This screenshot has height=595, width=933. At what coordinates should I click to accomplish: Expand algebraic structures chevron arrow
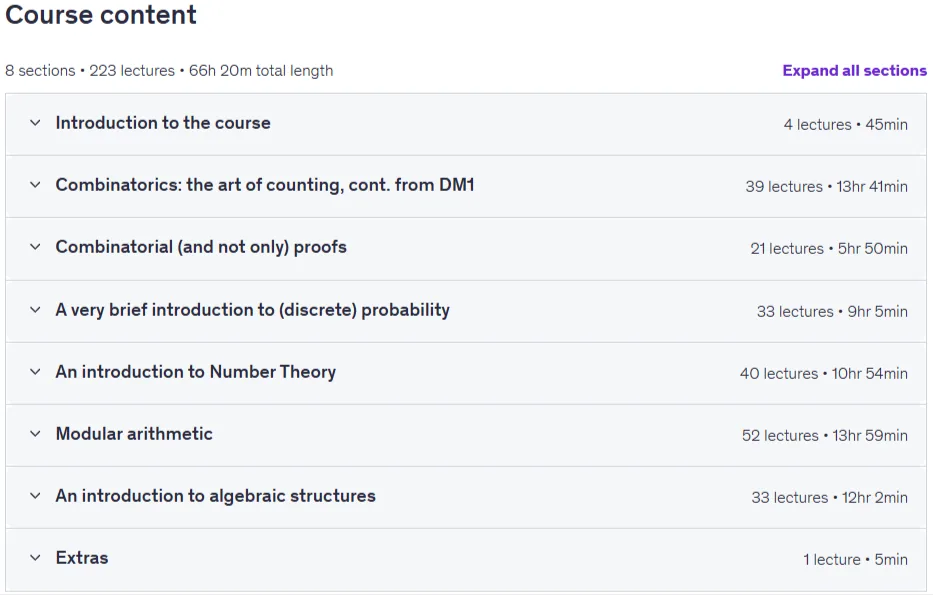(35, 496)
